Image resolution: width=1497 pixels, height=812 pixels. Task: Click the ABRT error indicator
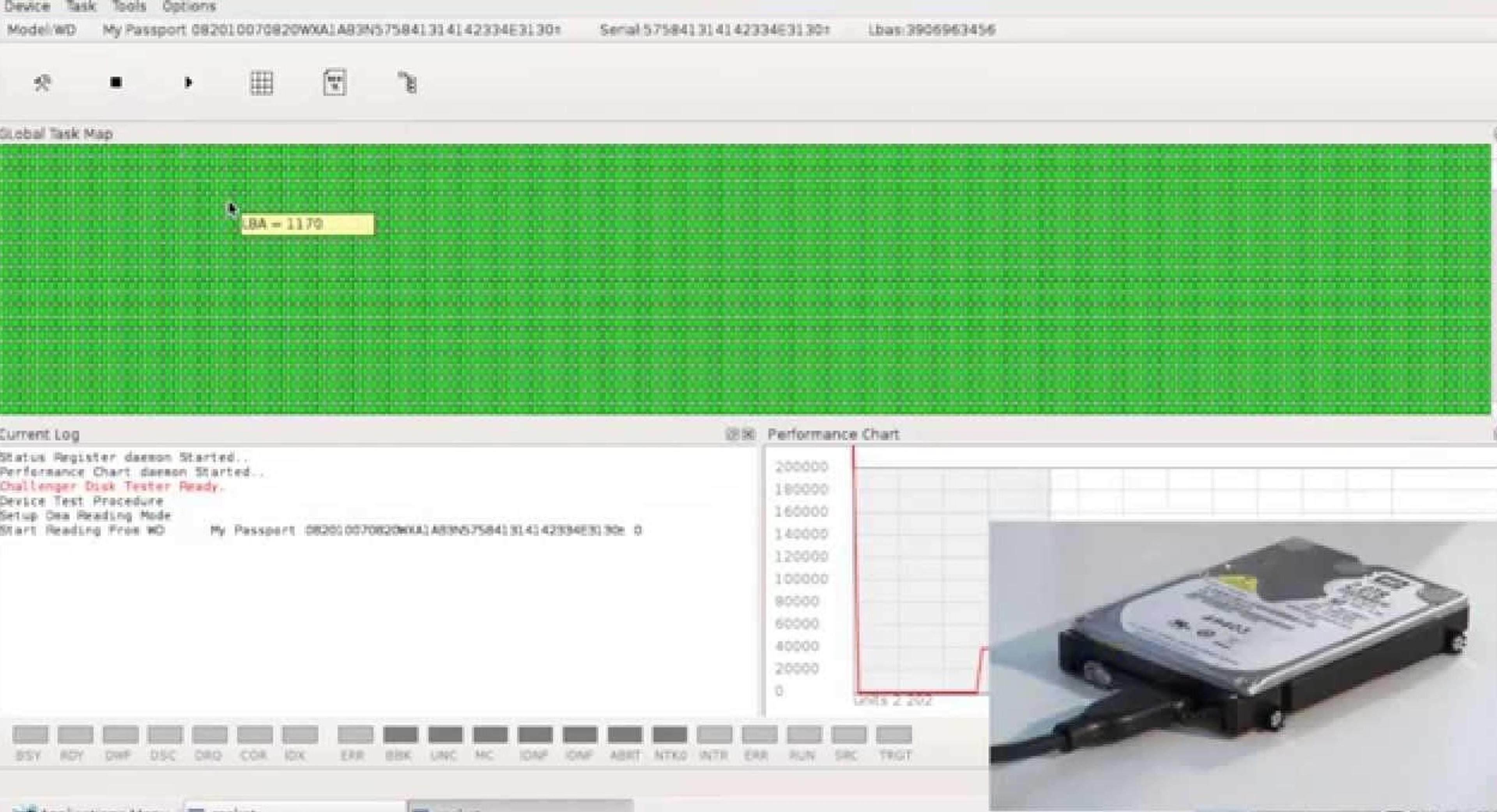[625, 735]
